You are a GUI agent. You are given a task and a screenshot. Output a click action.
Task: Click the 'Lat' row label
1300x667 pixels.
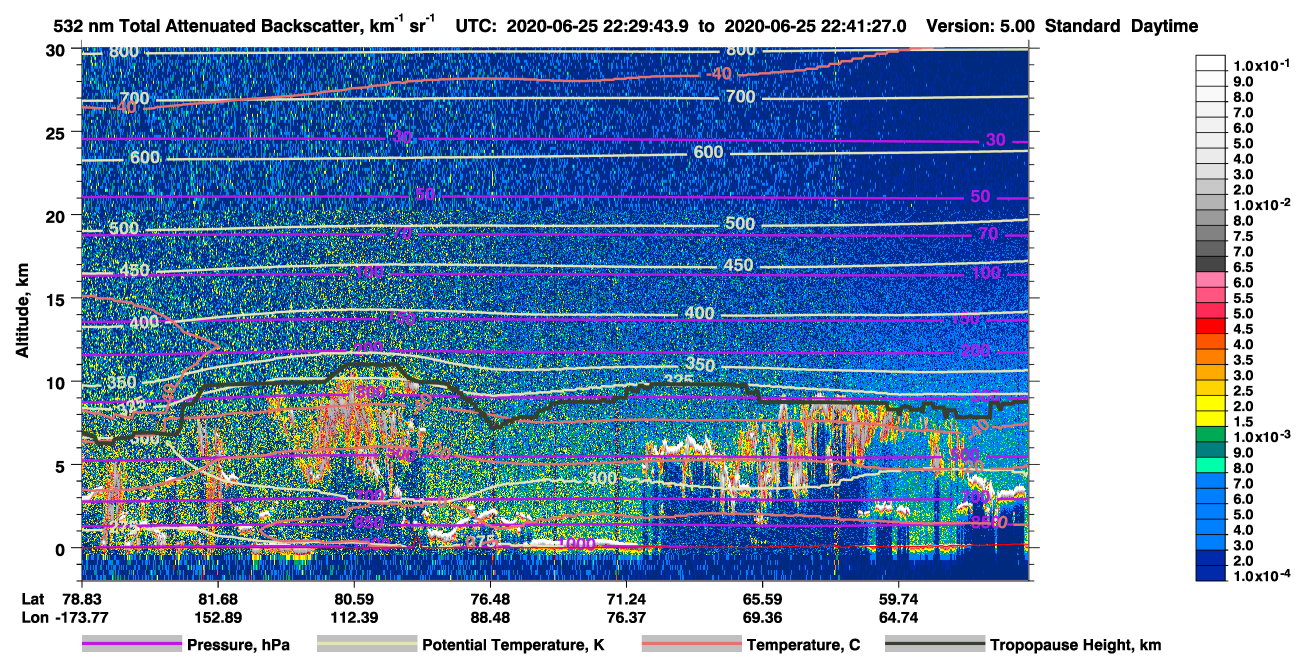click(x=32, y=599)
